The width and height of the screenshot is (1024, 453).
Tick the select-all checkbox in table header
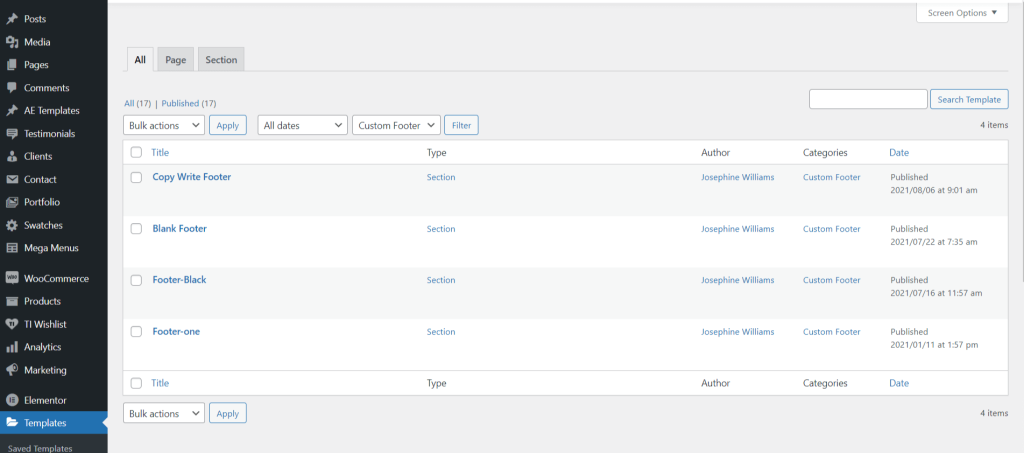(136, 152)
